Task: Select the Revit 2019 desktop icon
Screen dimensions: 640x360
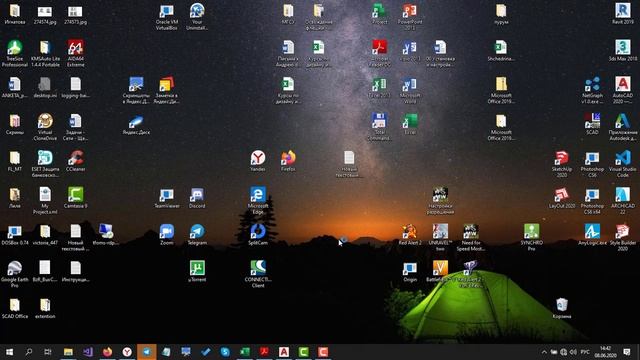Action: click(x=622, y=14)
